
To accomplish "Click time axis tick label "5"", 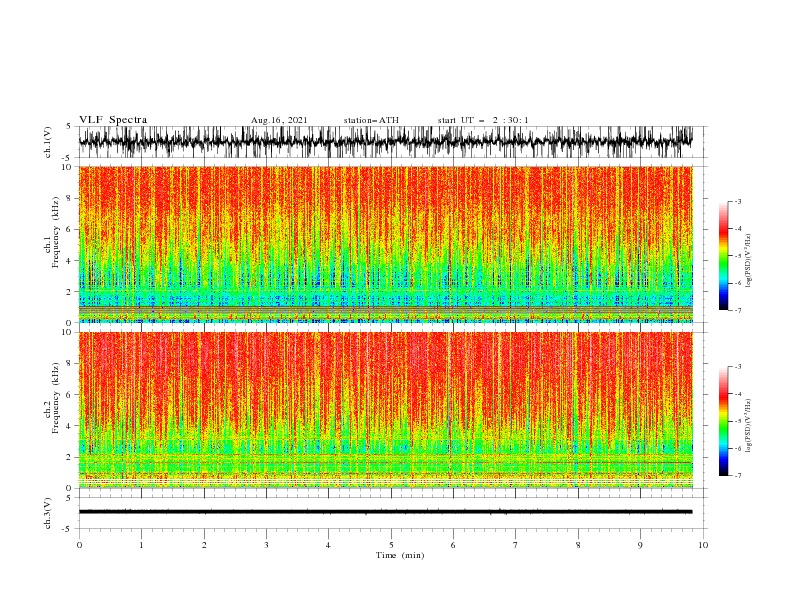I will point(391,545).
